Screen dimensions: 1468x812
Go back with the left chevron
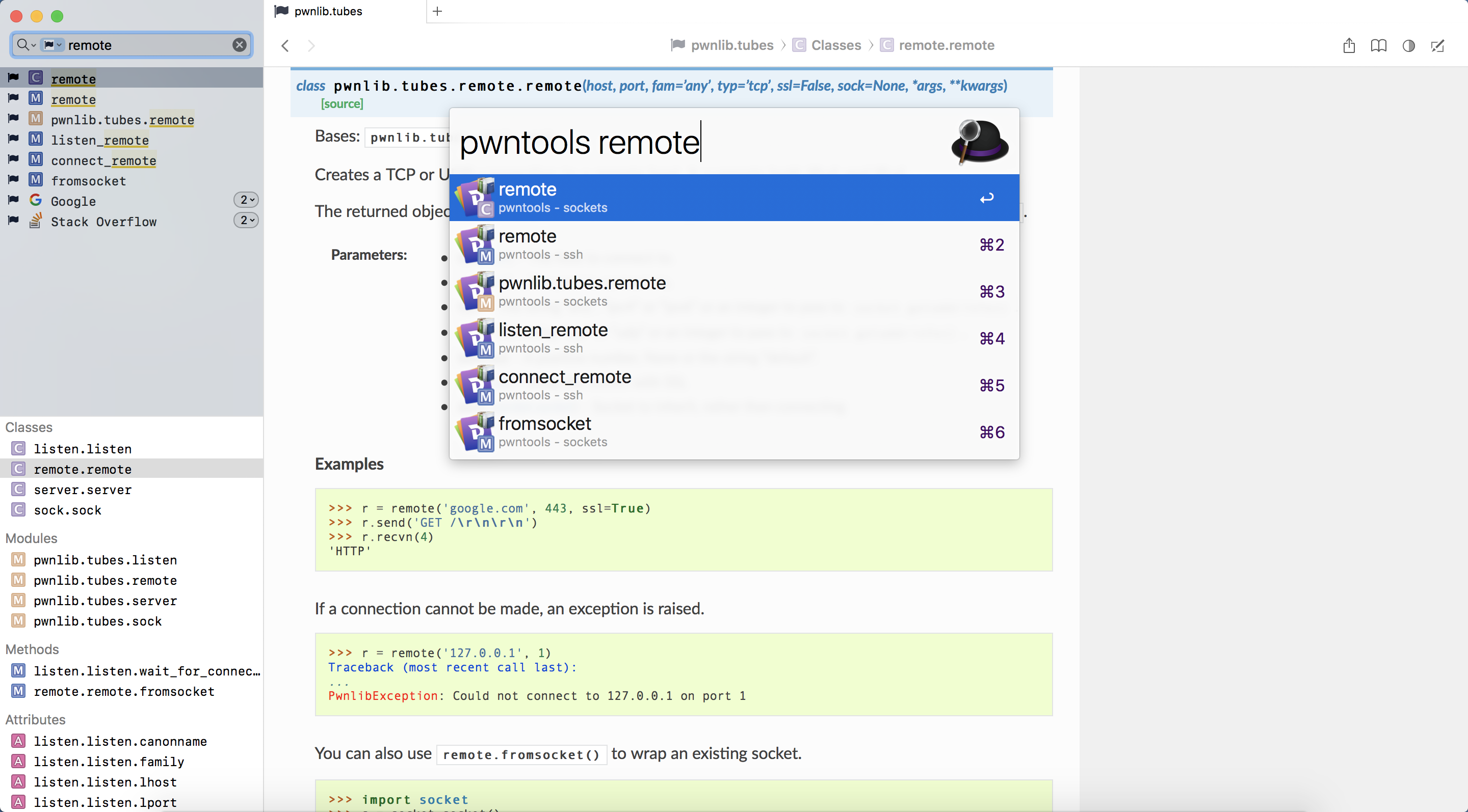pyautogui.click(x=285, y=45)
